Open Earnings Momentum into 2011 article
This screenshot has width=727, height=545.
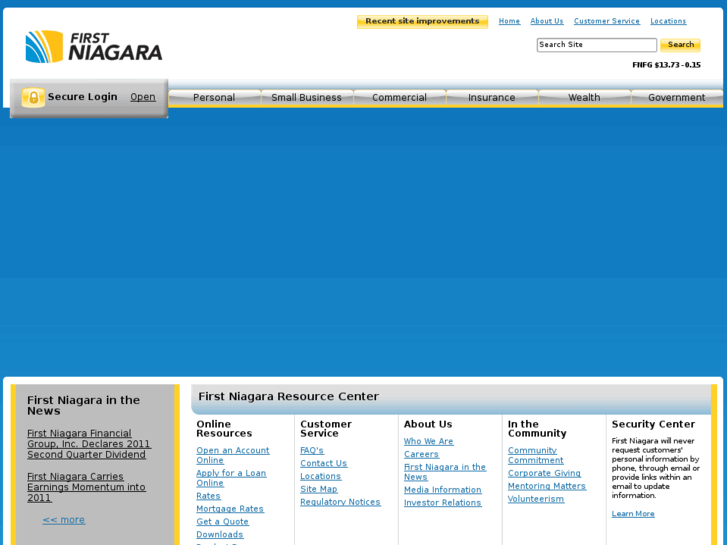pyautogui.click(x=86, y=487)
